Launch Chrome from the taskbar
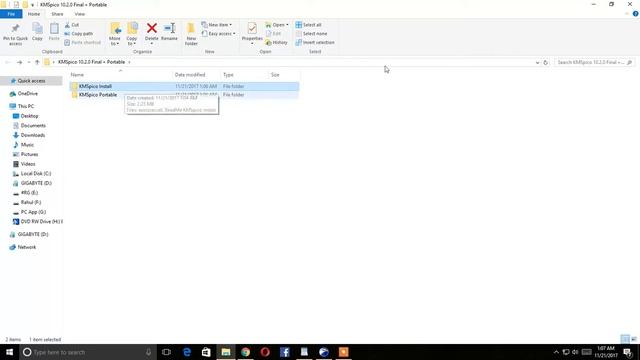This screenshot has height=360, width=640. pyautogui.click(x=245, y=352)
